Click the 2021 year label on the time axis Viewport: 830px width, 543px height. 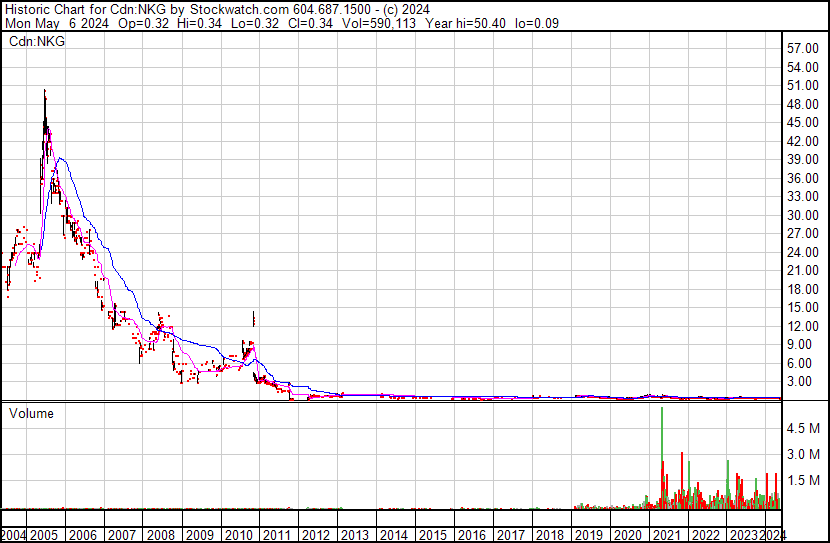pos(666,535)
